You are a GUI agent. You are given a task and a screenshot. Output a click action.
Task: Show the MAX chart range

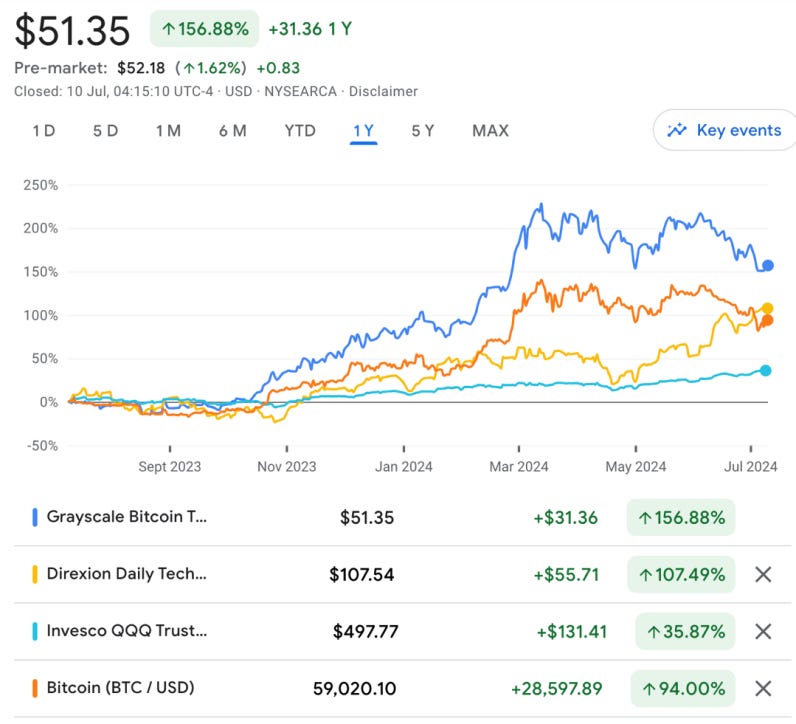490,131
